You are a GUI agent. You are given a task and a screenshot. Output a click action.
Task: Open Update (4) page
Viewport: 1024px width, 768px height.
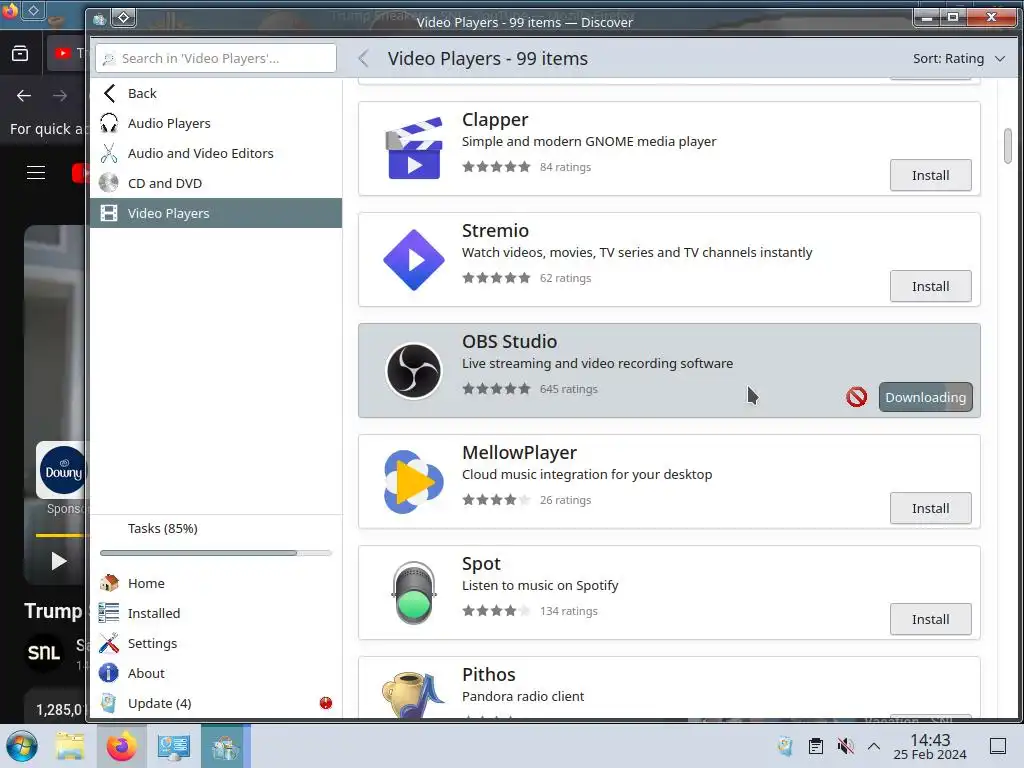pos(216,703)
